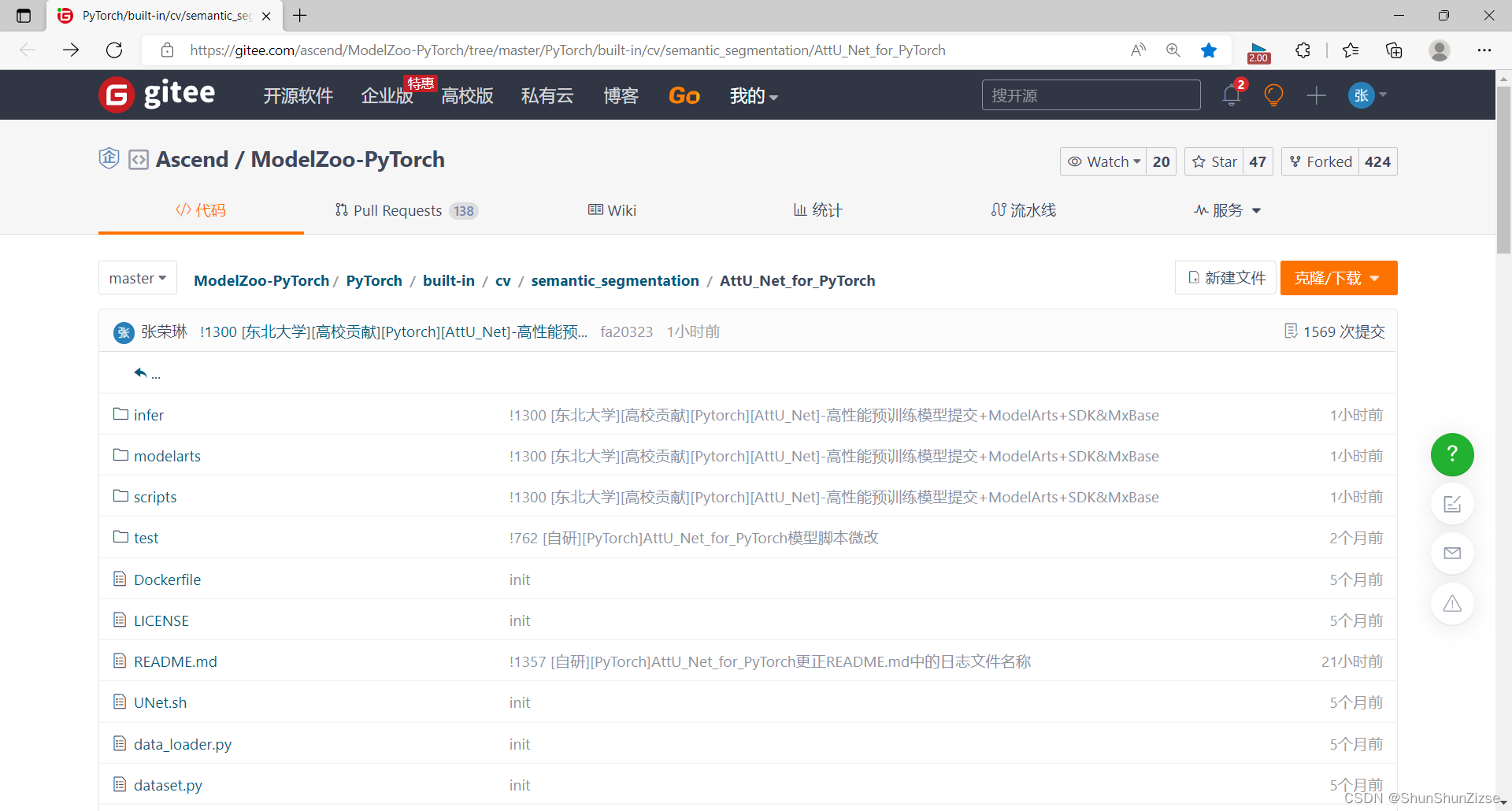Click the built-in breadcrumb link
This screenshot has width=1512, height=811.
click(x=449, y=280)
